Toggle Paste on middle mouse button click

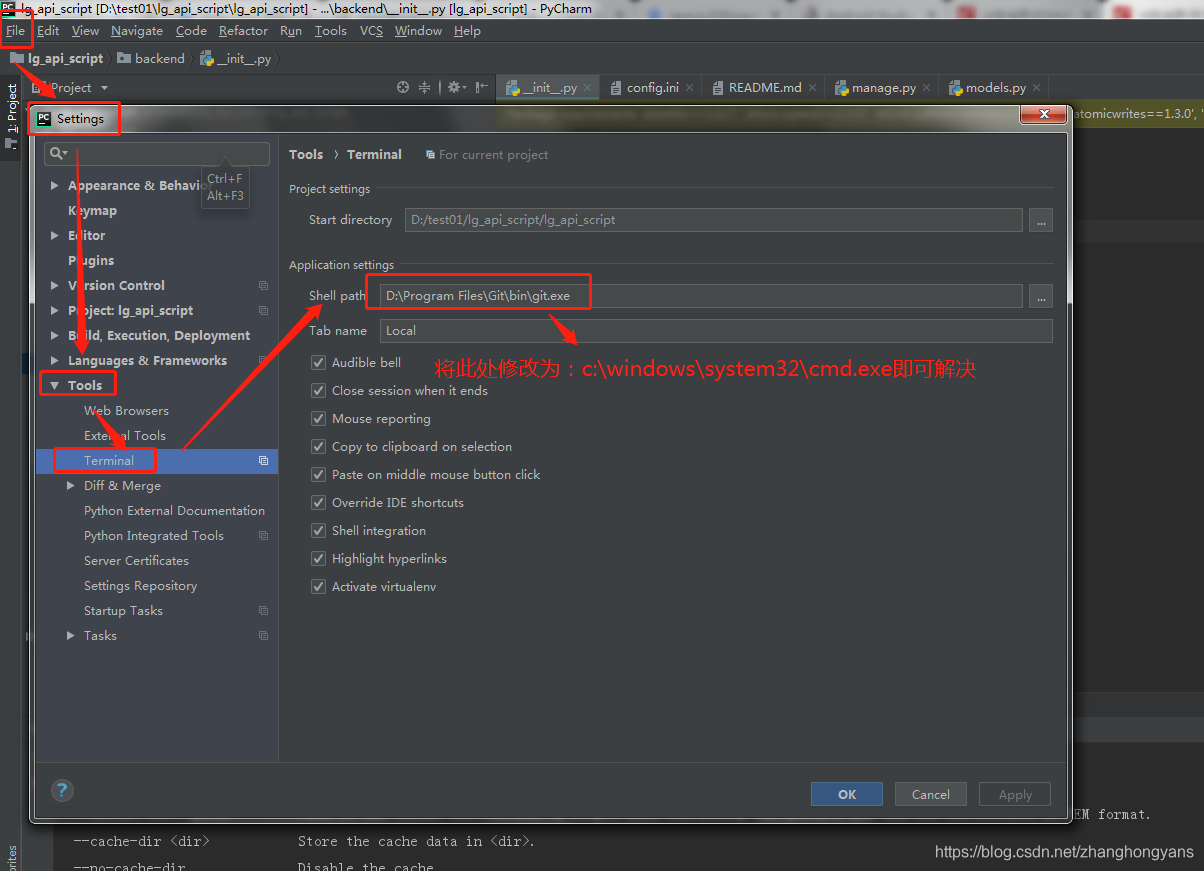[x=318, y=475]
